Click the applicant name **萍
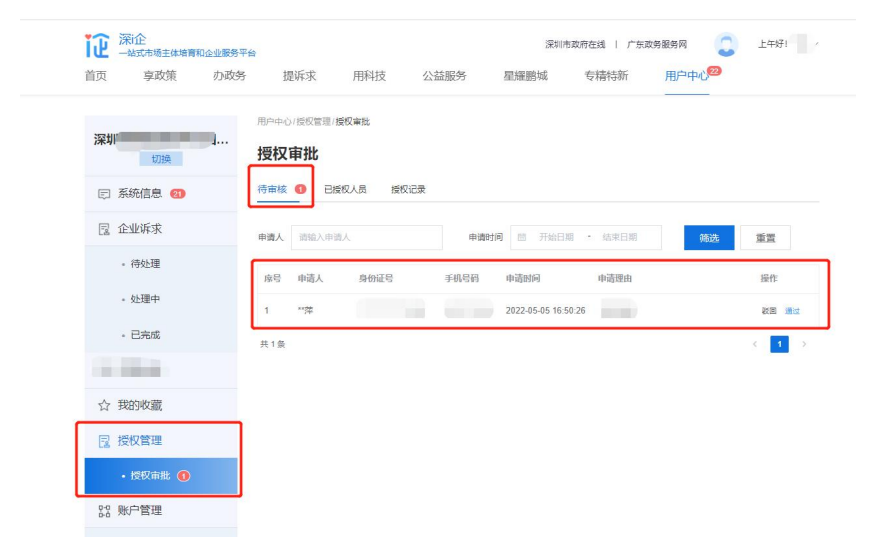Image resolution: width=873 pixels, height=560 pixels. click(x=305, y=311)
